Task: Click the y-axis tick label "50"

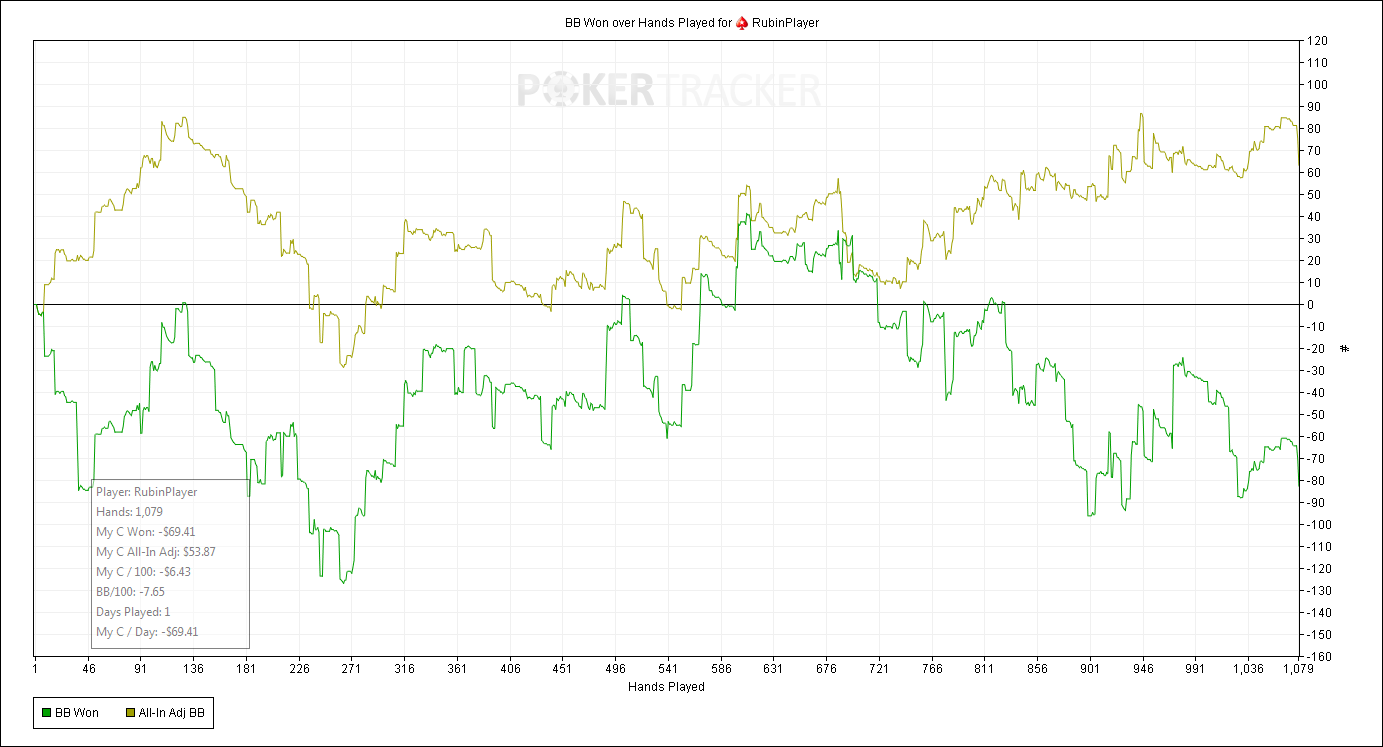Action: 1313,195
